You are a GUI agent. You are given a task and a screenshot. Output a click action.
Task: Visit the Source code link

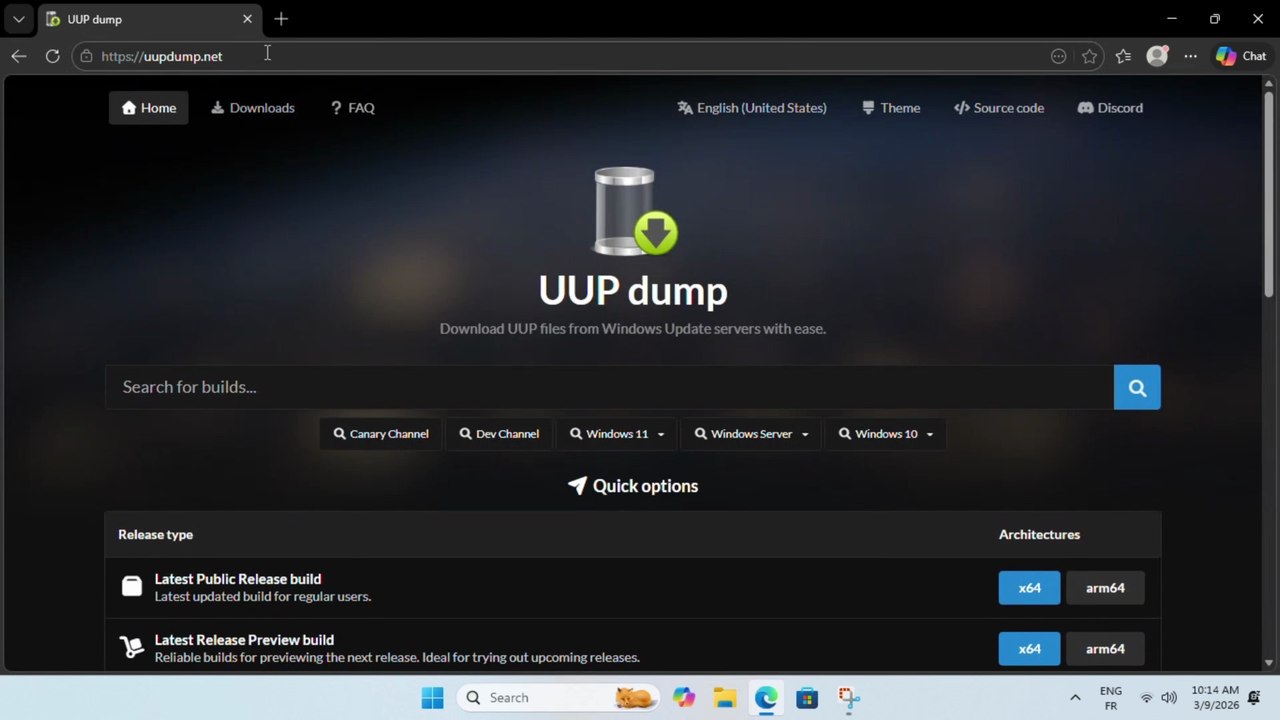point(999,108)
